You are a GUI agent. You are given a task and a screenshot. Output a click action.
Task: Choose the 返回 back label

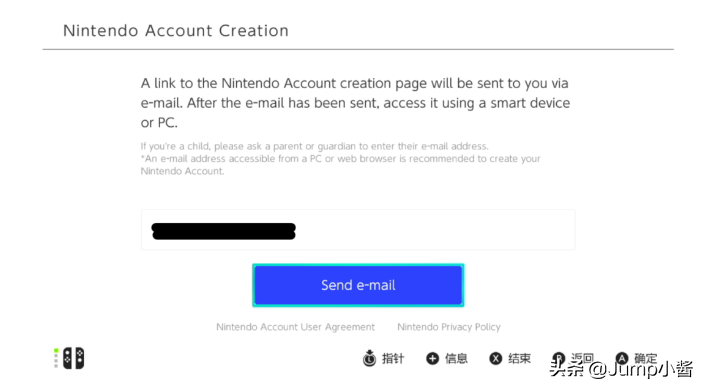pos(582,358)
